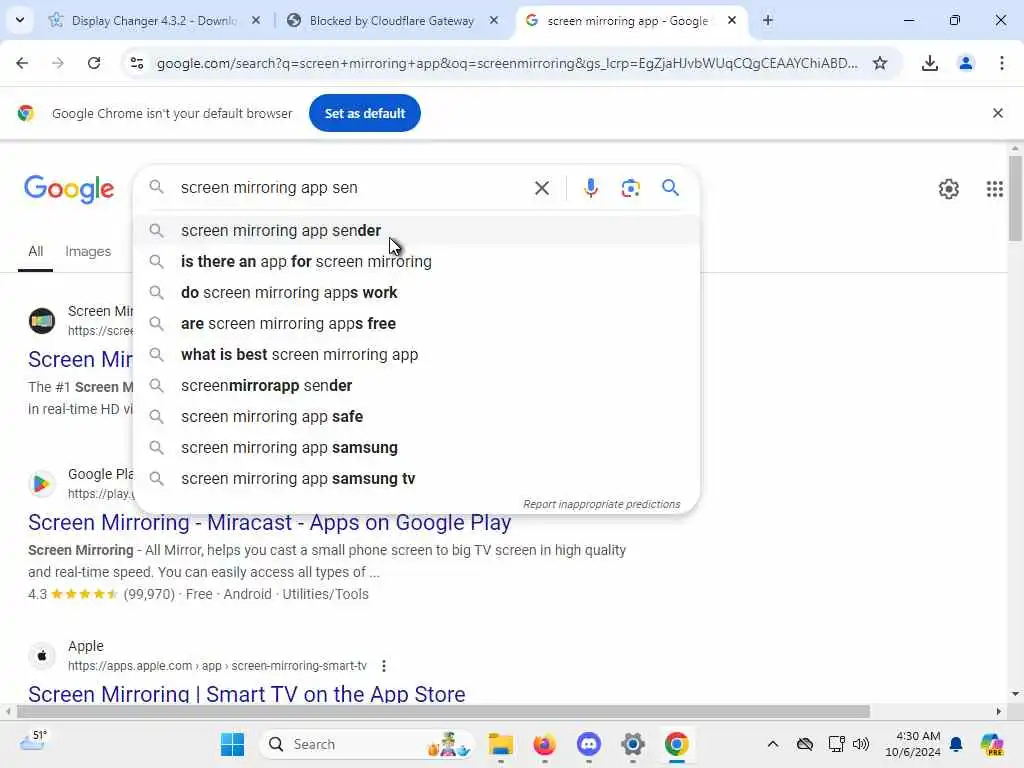Screen dimensions: 1024x768
Task: Open Chrome downloads
Action: pyautogui.click(x=930, y=63)
